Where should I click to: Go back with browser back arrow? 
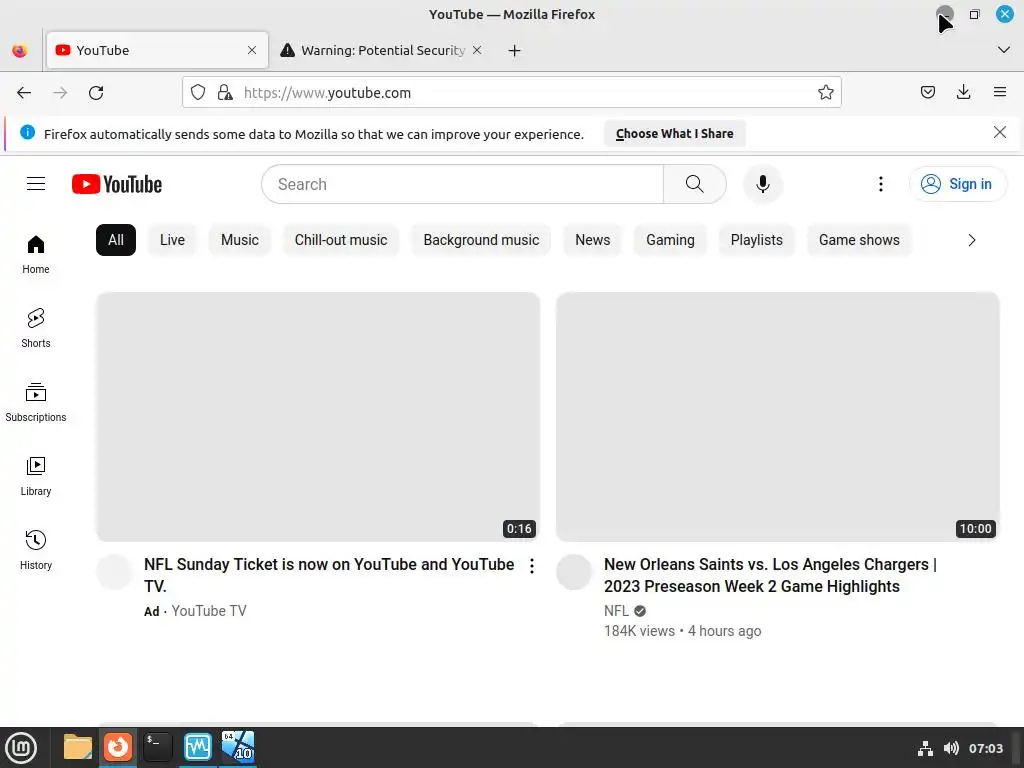[x=24, y=93]
